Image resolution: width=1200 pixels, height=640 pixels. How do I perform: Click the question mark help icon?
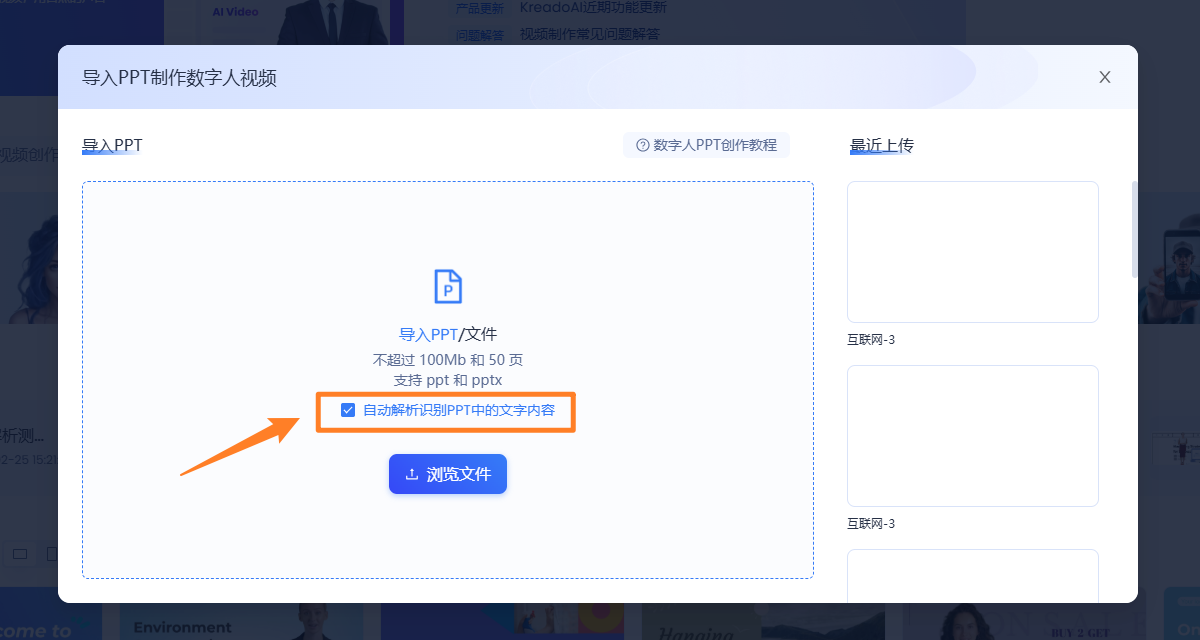coord(642,146)
